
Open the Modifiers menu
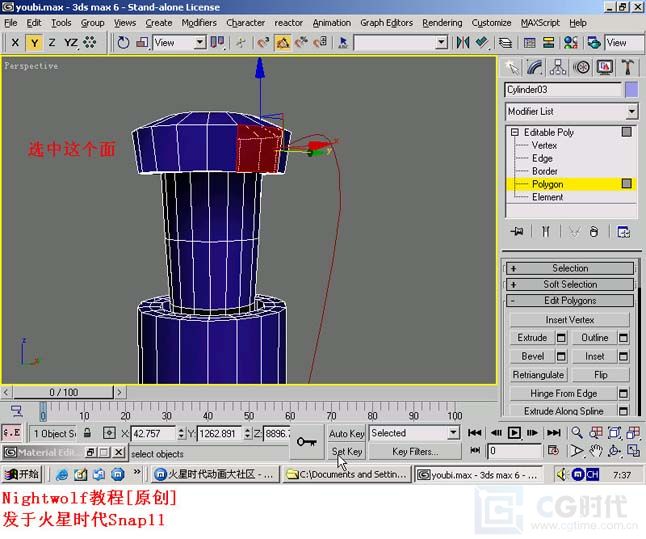199,23
